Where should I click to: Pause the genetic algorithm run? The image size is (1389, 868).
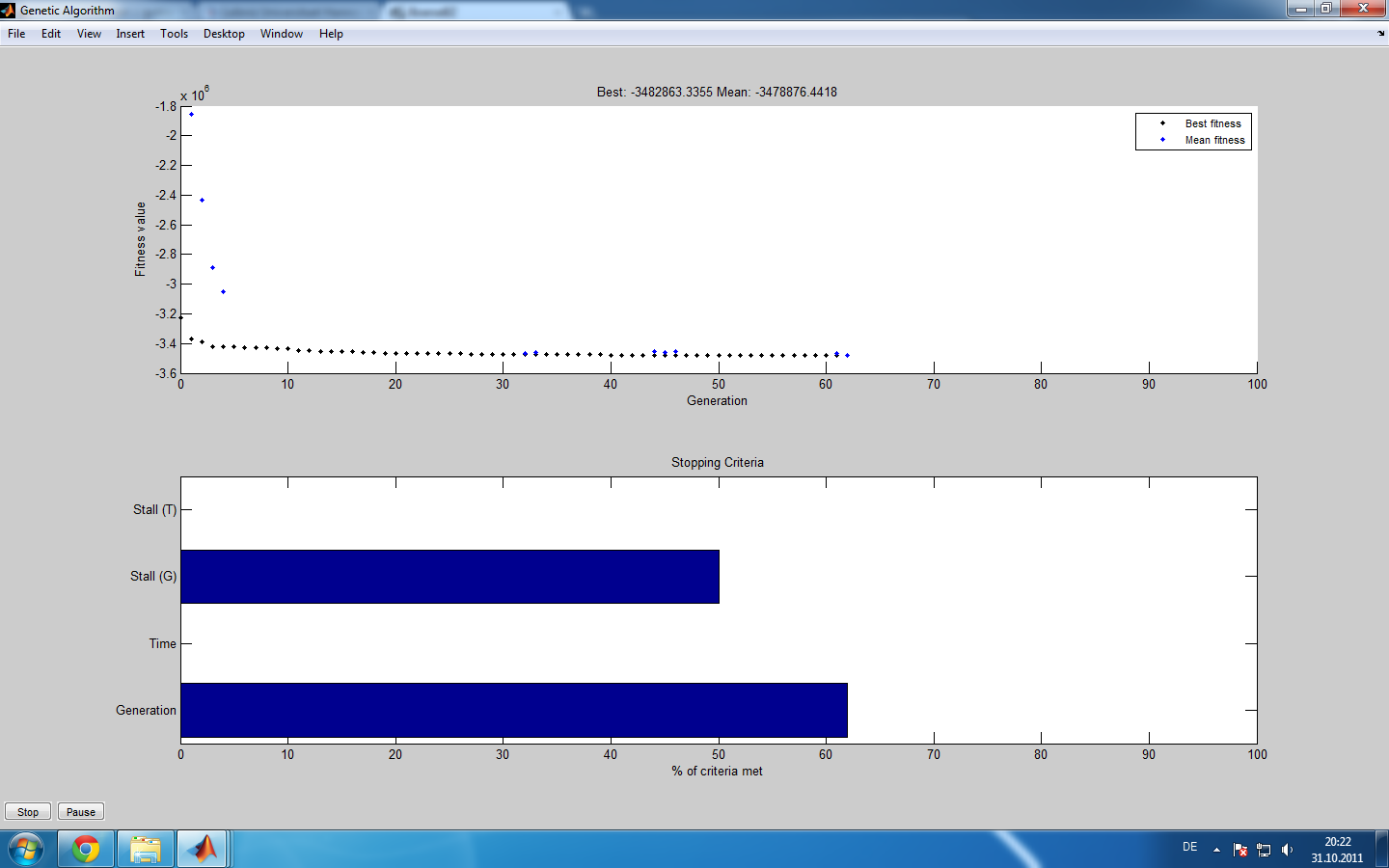tap(81, 812)
